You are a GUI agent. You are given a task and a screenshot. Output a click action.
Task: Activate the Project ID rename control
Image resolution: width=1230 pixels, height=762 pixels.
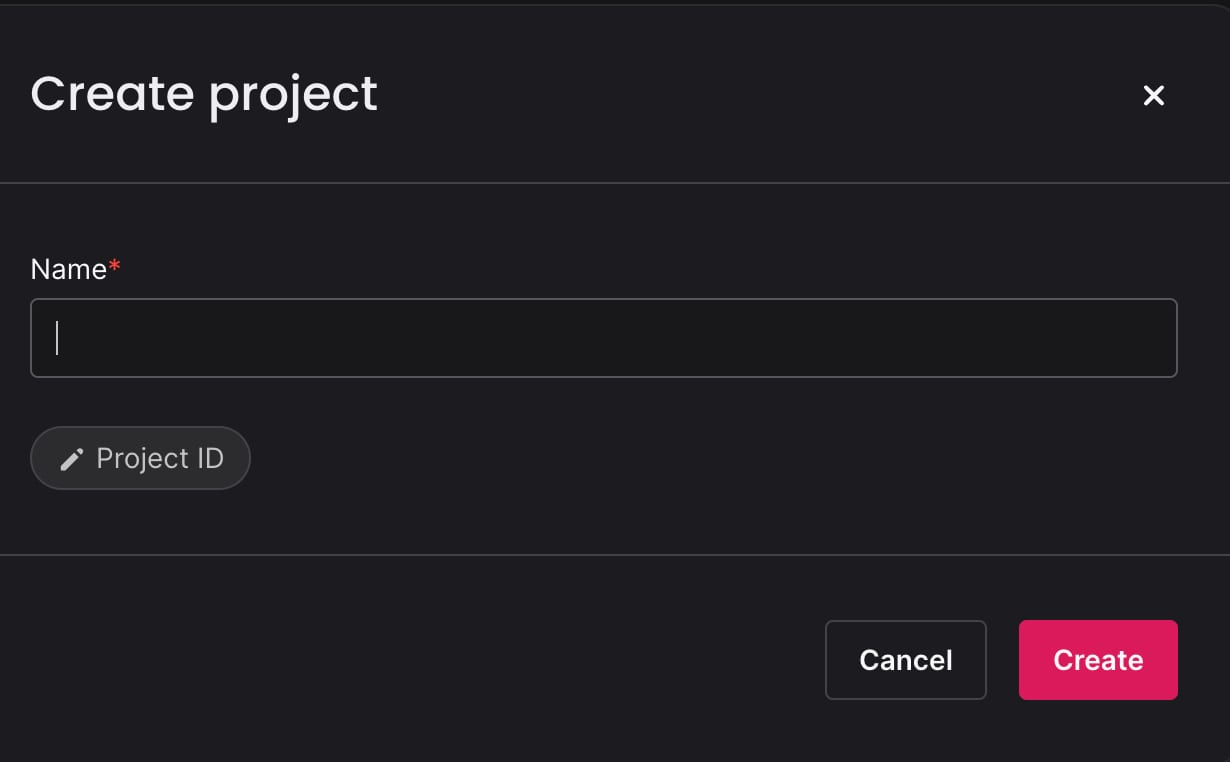140,458
